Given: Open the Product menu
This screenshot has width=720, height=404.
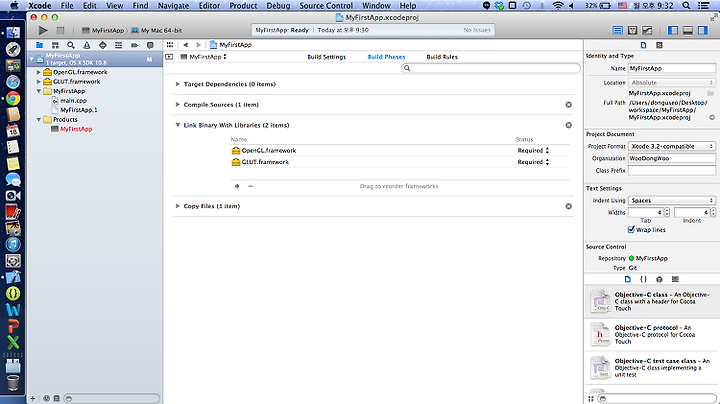Looking at the screenshot, I should (x=243, y=6).
